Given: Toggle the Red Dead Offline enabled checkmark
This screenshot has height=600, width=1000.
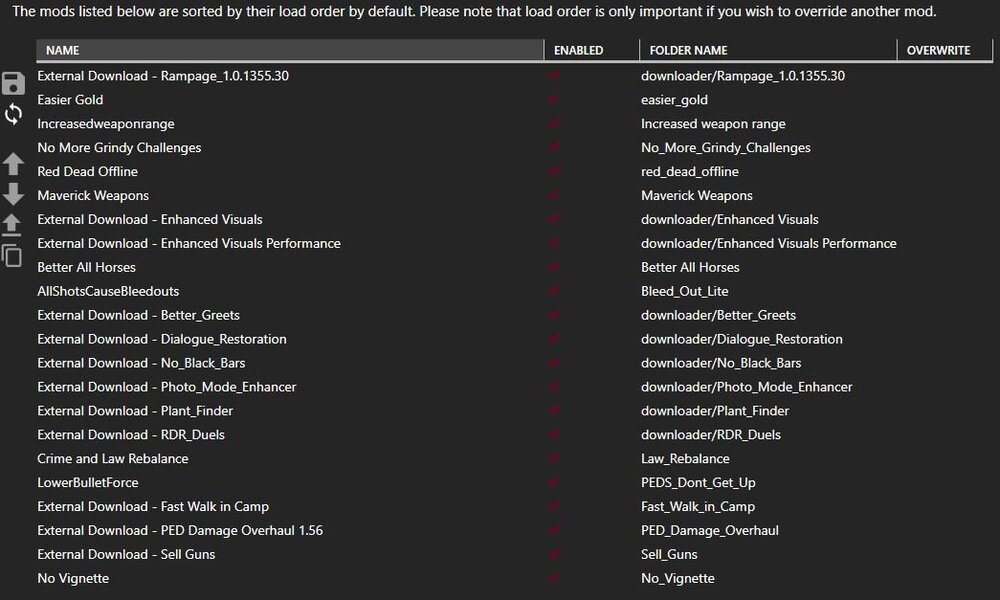Looking at the screenshot, I should (x=554, y=172).
